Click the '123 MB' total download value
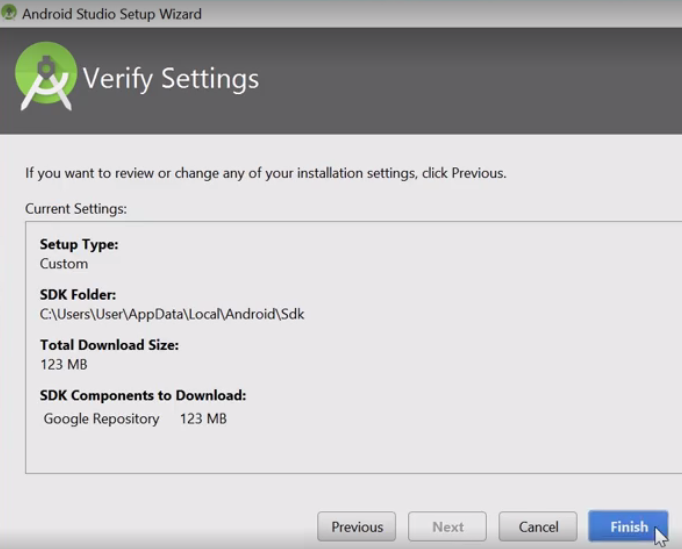 click(64, 364)
